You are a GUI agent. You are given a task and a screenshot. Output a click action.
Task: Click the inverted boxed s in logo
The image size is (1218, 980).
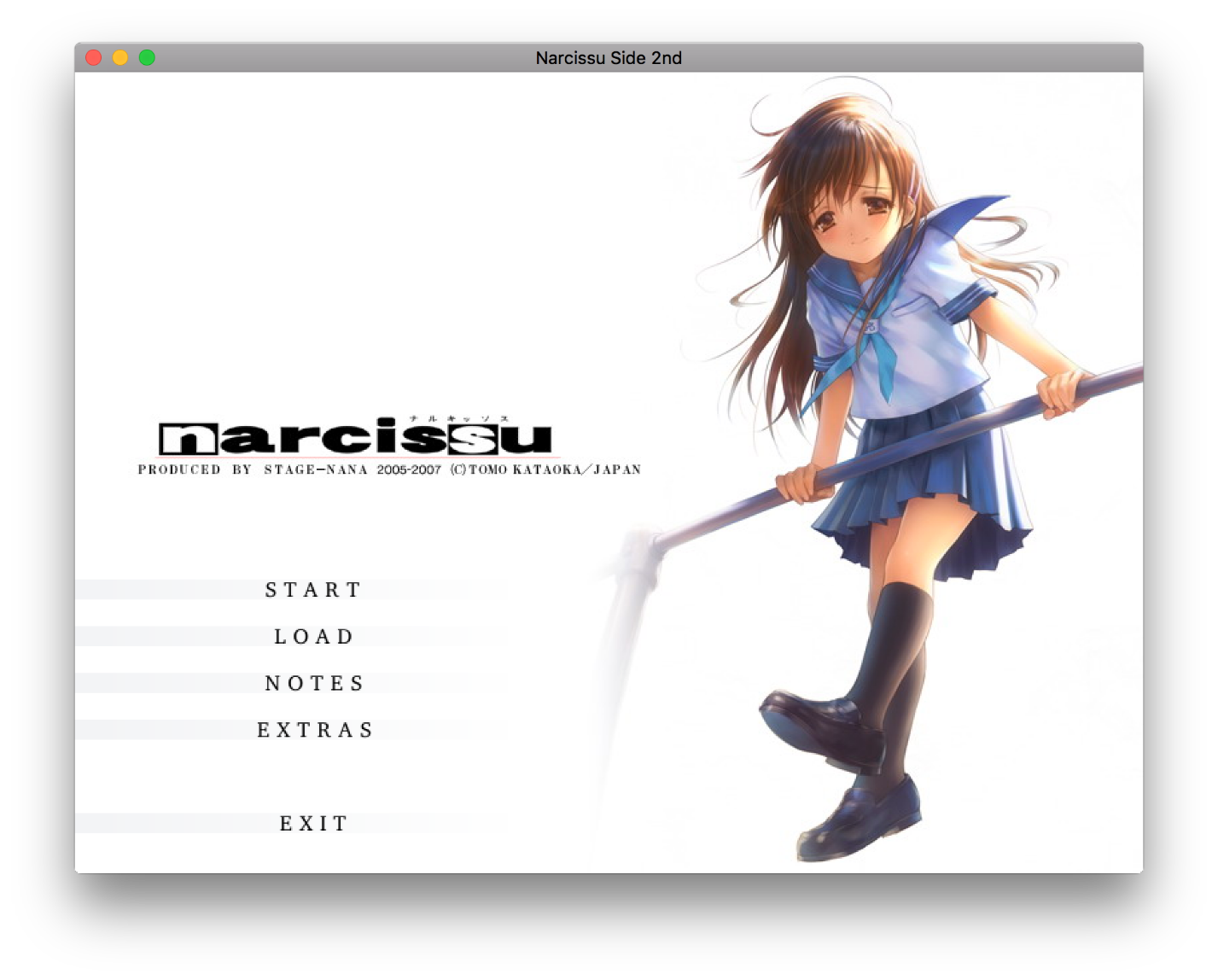(x=473, y=439)
